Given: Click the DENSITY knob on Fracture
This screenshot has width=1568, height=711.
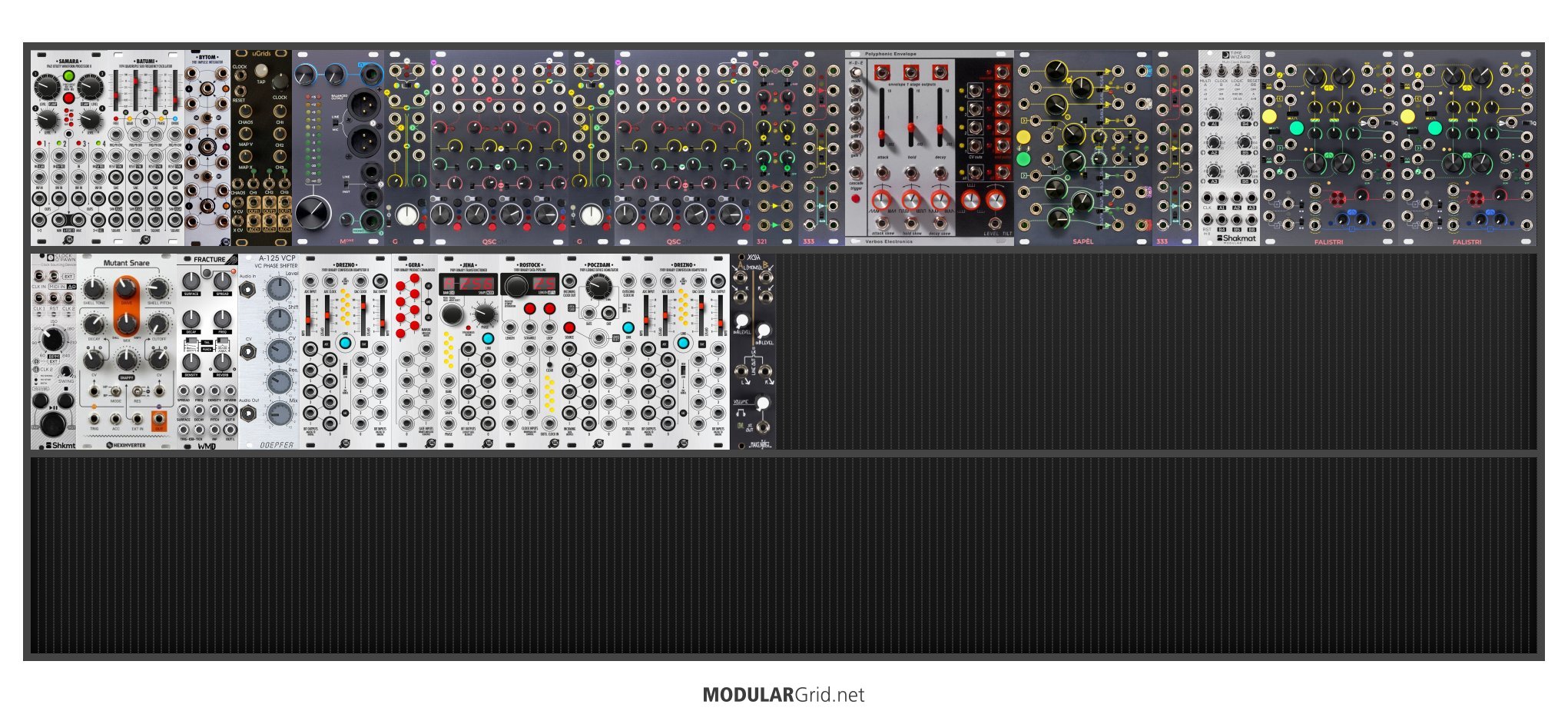Looking at the screenshot, I should (x=191, y=361).
